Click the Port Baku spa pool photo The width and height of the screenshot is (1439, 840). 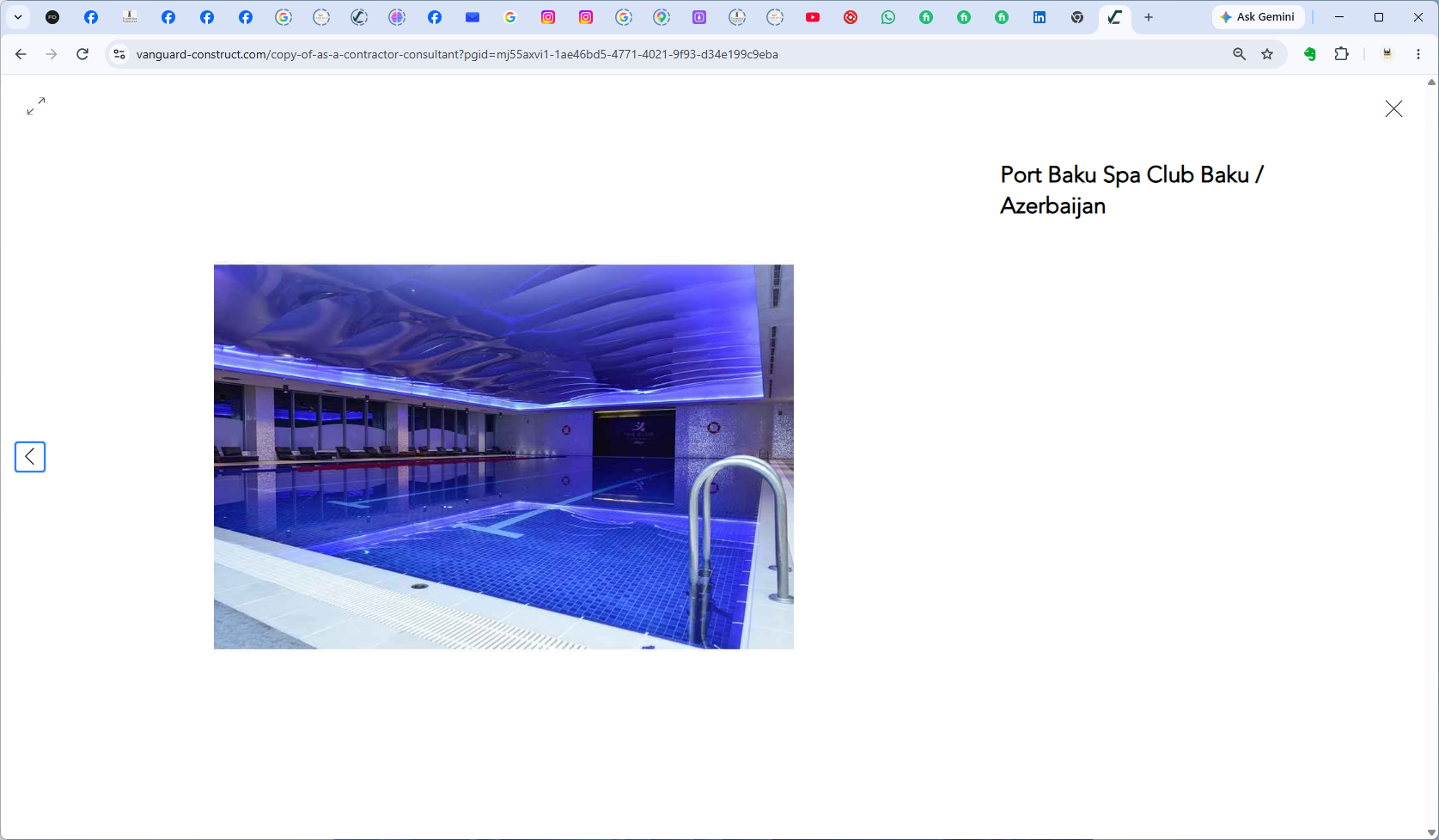503,457
